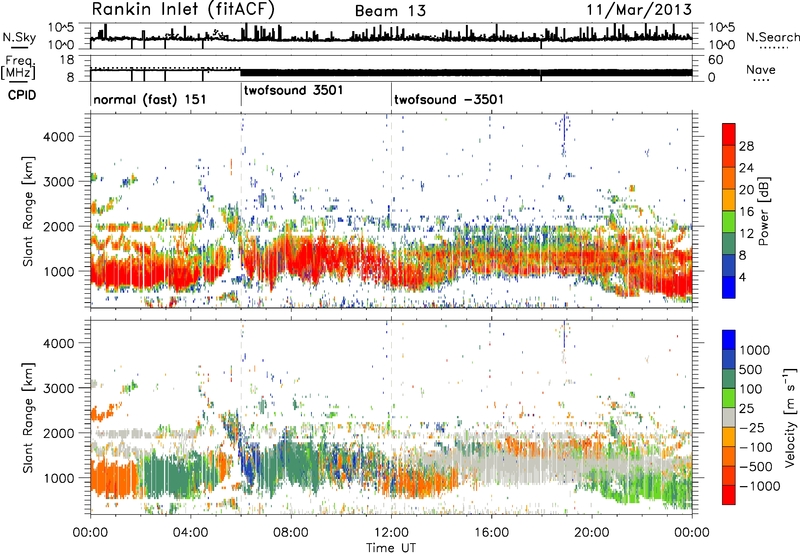Click the '2000' tick on the Power panel
This screenshot has width=800, height=554.
[59, 226]
